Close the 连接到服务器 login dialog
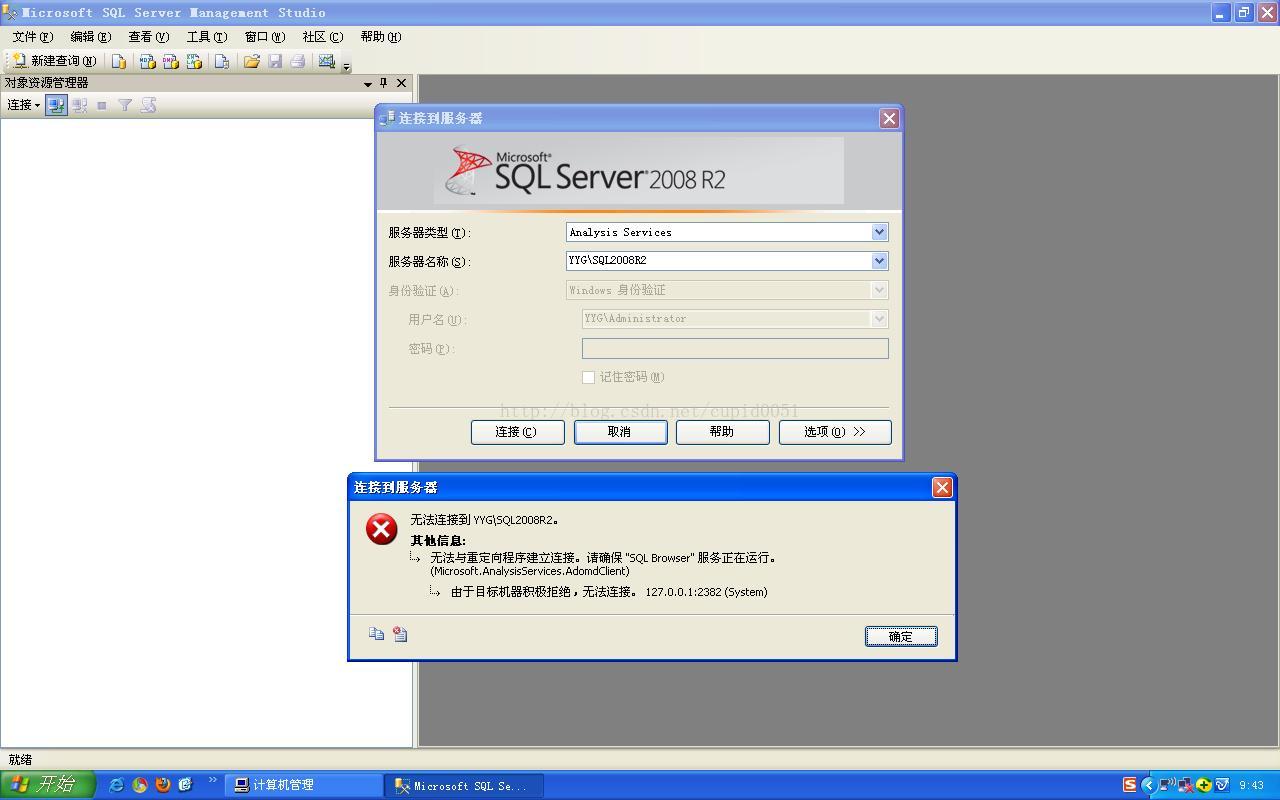Viewport: 1280px width, 800px height. click(x=888, y=118)
